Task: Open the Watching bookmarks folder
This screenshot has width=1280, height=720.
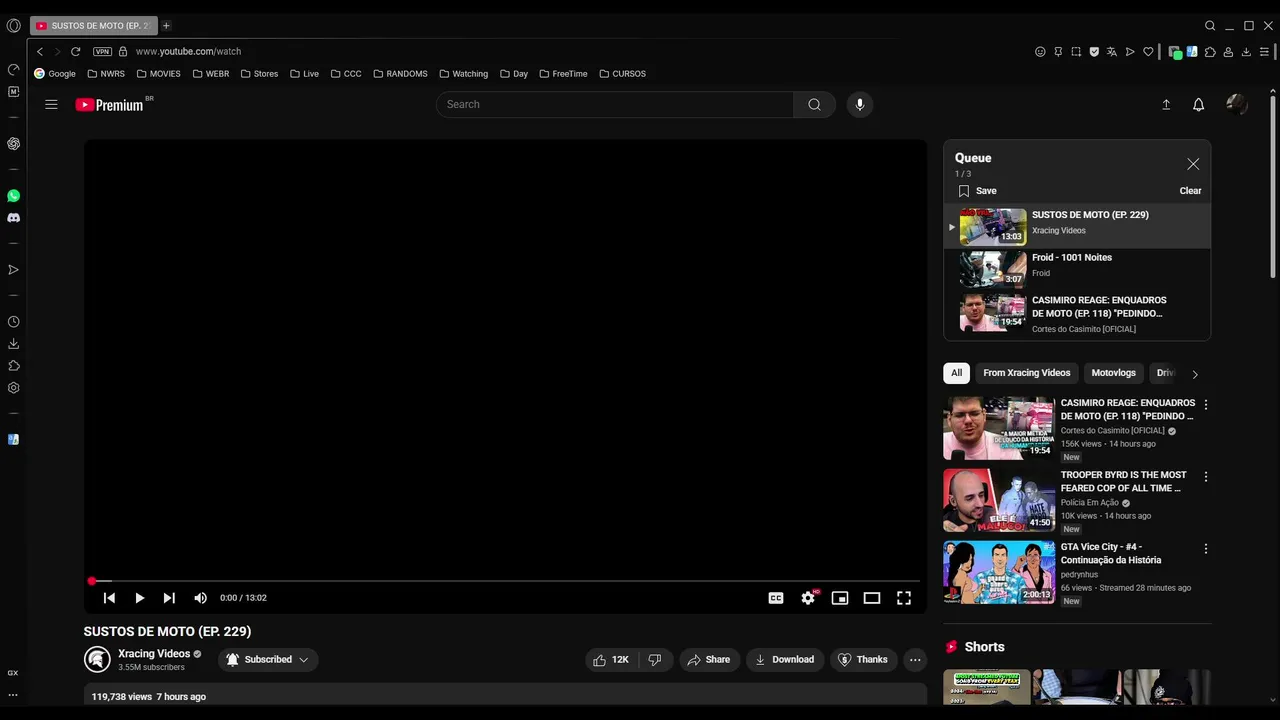Action: [463, 74]
